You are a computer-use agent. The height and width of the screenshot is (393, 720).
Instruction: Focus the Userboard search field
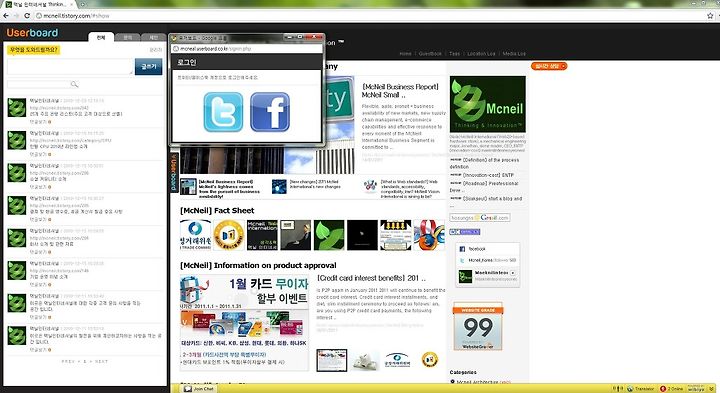click(x=39, y=84)
